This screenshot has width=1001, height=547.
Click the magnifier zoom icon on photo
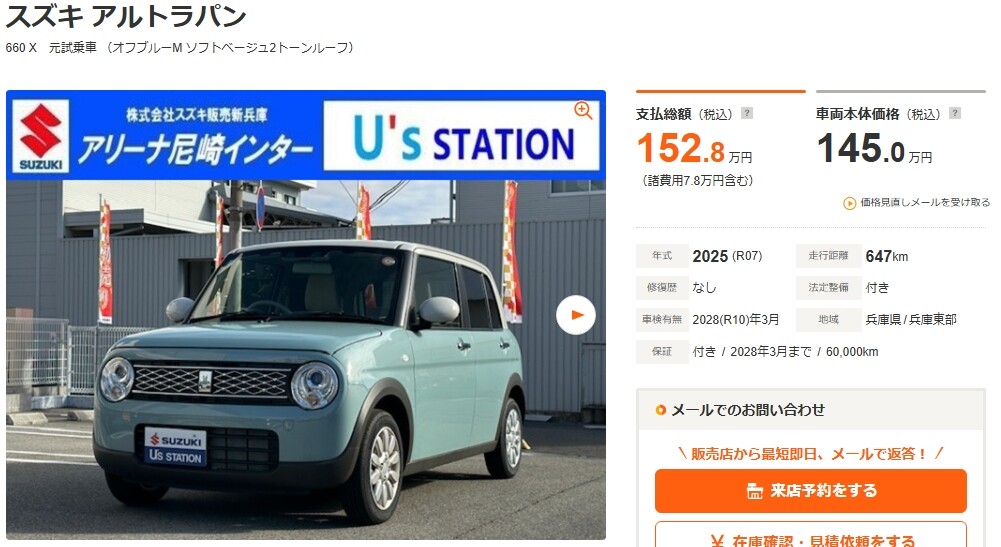pyautogui.click(x=583, y=110)
